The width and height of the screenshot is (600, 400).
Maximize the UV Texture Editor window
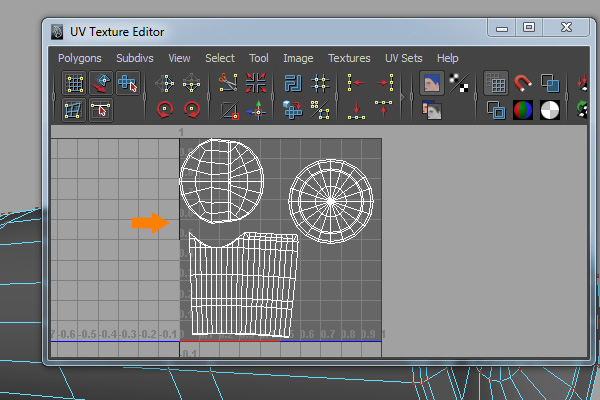coord(530,28)
